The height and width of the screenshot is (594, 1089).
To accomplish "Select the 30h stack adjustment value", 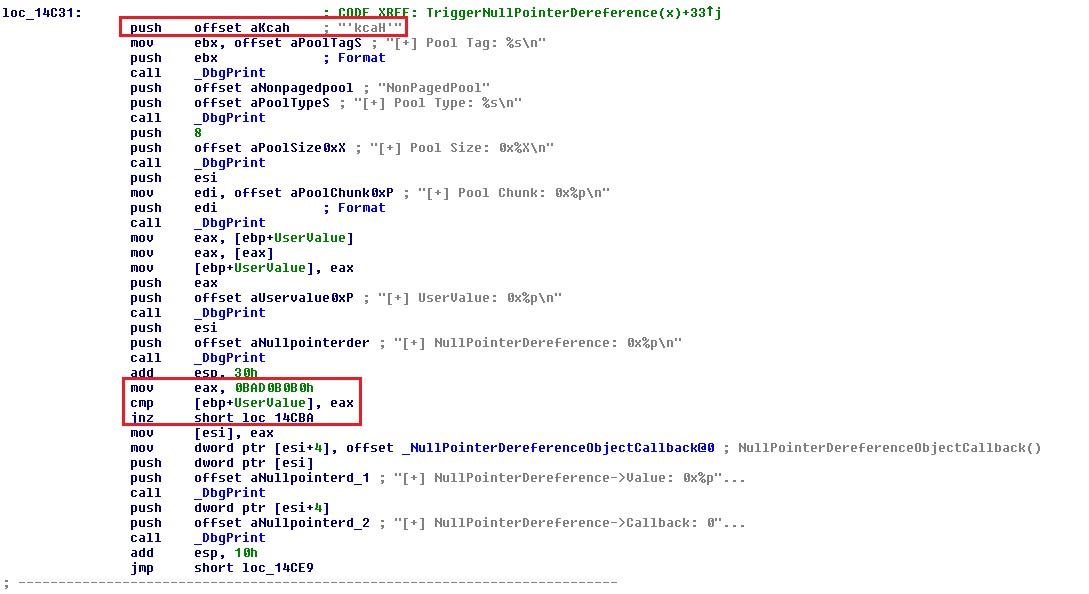I will point(246,373).
